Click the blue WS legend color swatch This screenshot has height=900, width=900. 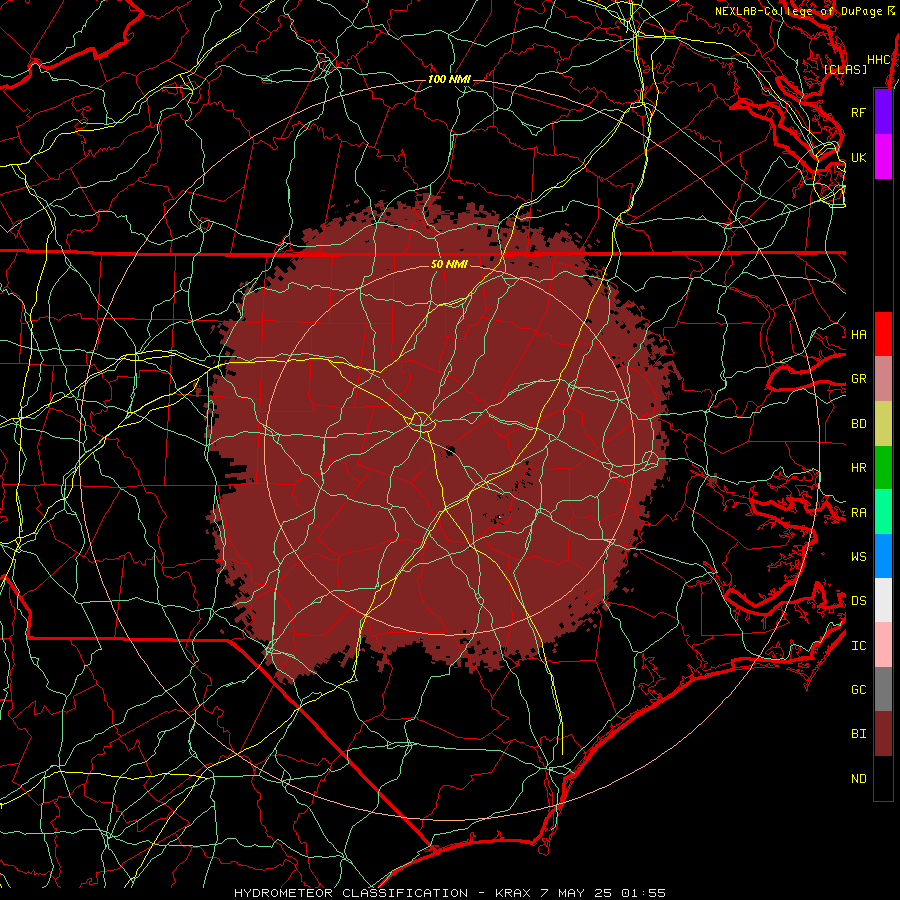[883, 556]
